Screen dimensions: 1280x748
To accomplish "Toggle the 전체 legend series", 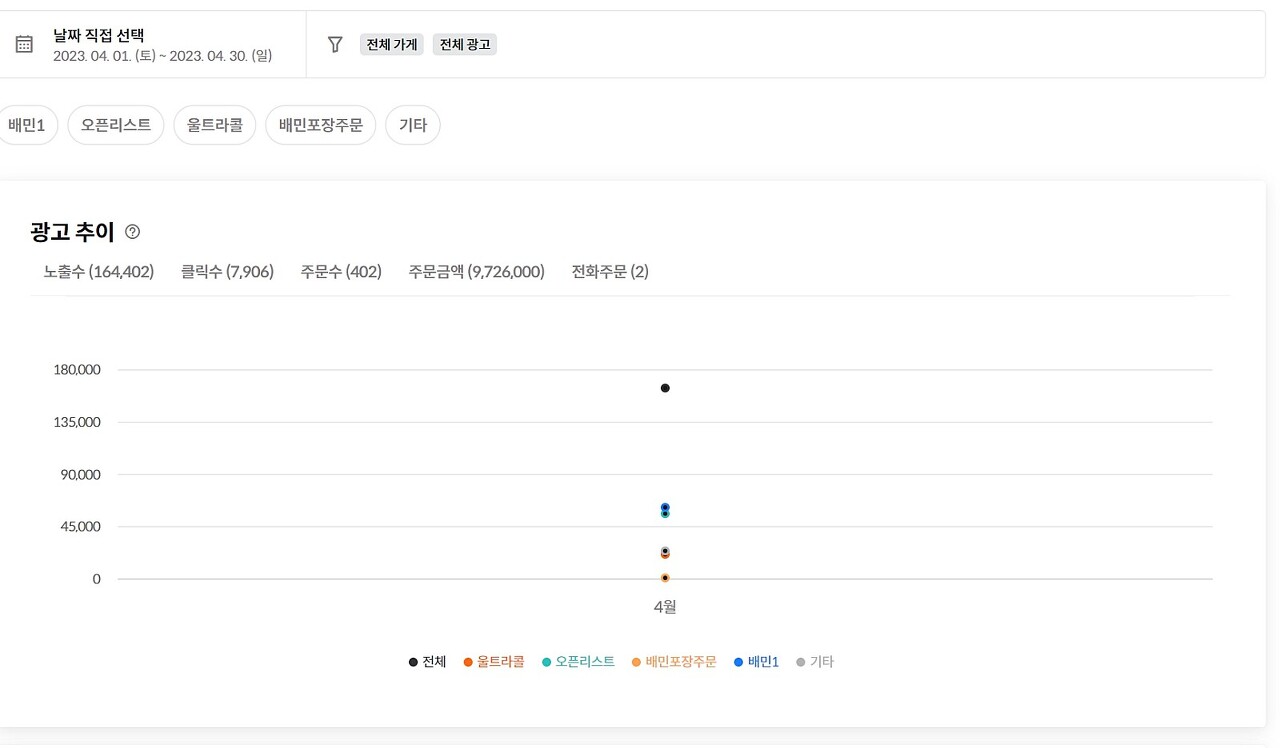I will click(x=428, y=662).
